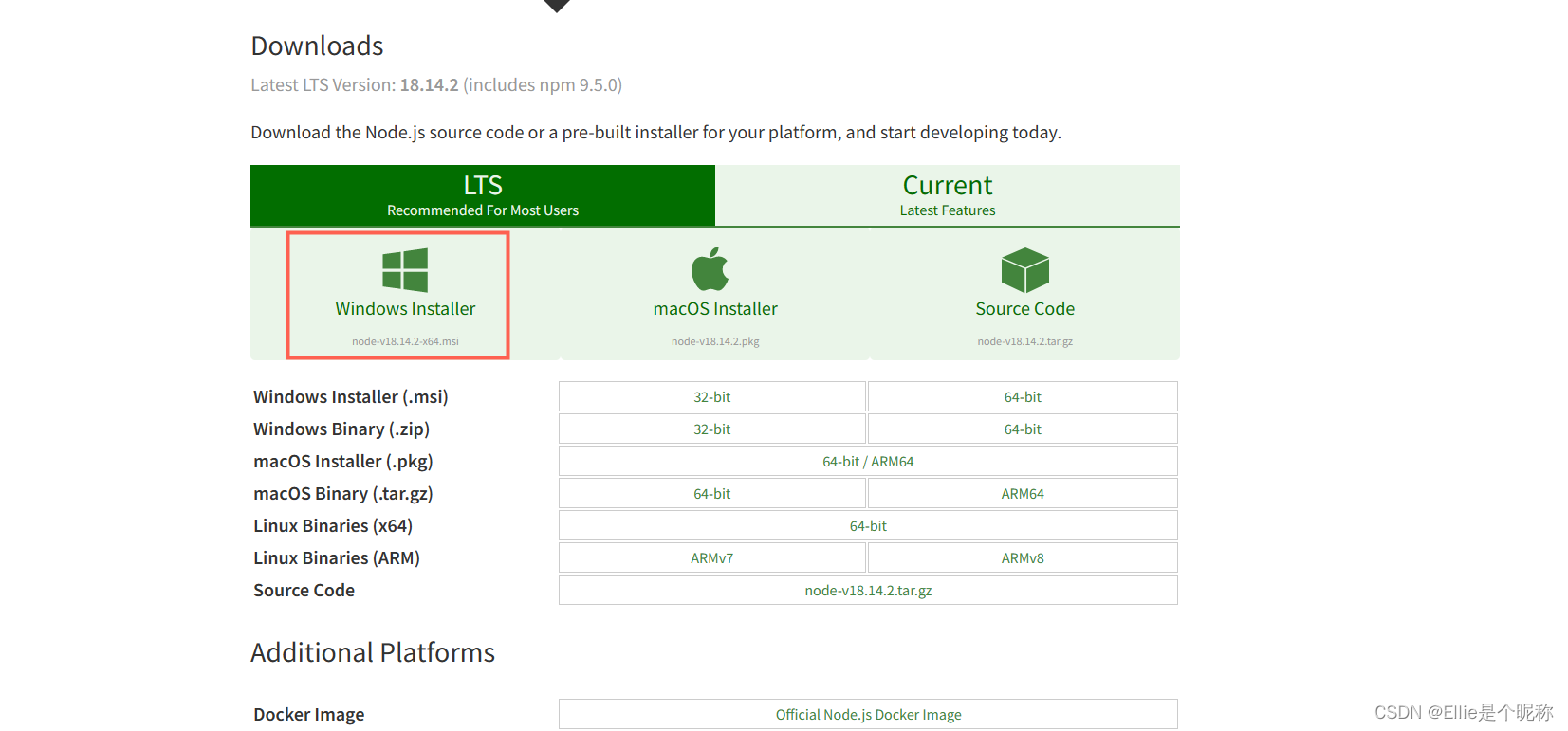Click the Docker Image row label
1568x731 pixels.
coord(309,714)
